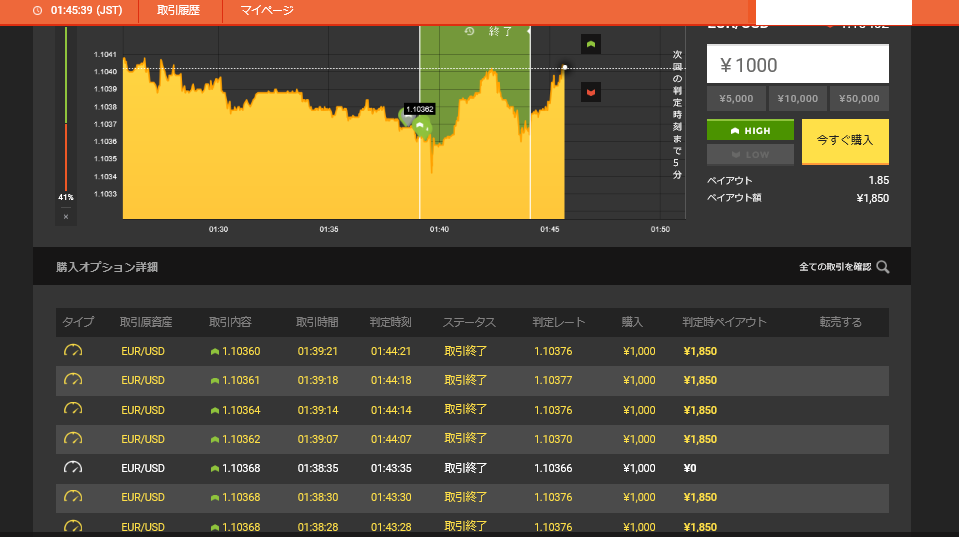Image resolution: width=959 pixels, height=537 pixels.
Task: Select the LOW option
Action: (x=750, y=155)
